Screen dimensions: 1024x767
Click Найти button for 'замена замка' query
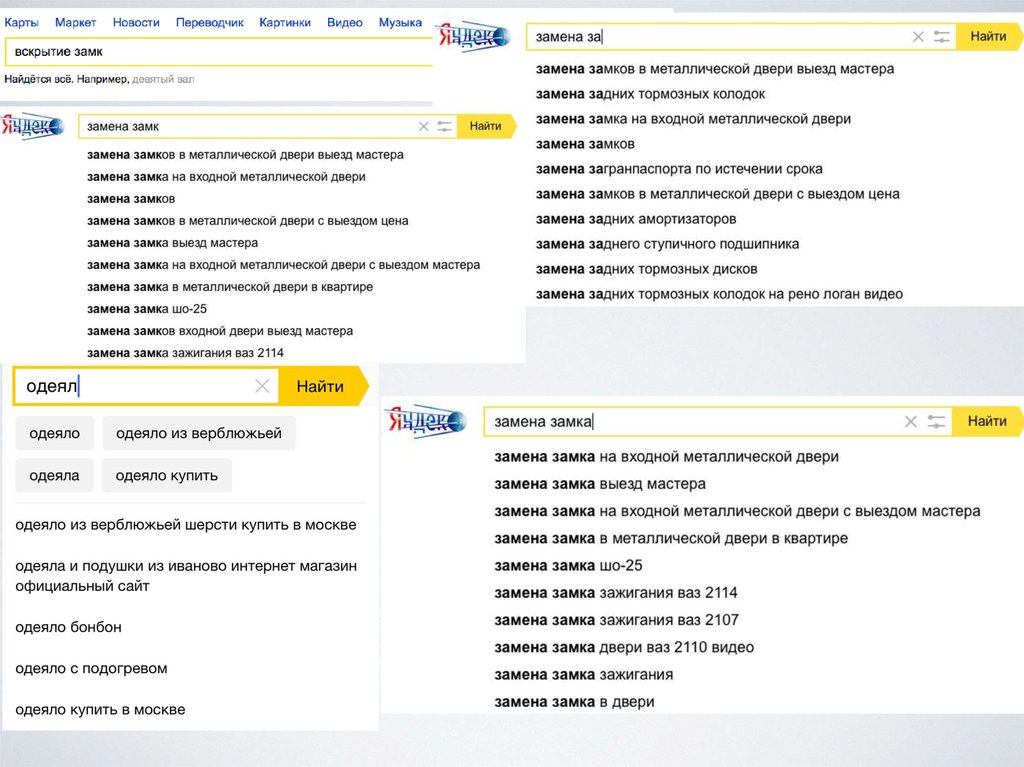pos(987,421)
